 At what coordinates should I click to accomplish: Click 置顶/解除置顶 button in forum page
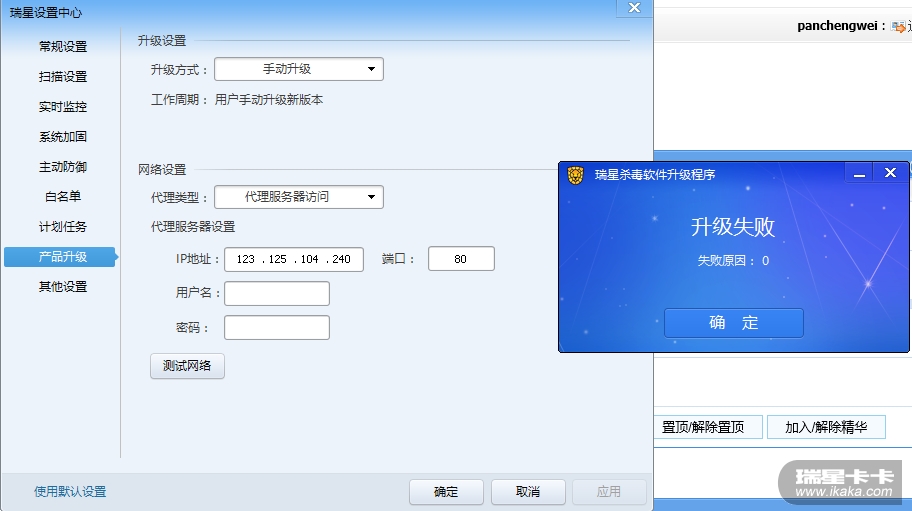pyautogui.click(x=708, y=427)
